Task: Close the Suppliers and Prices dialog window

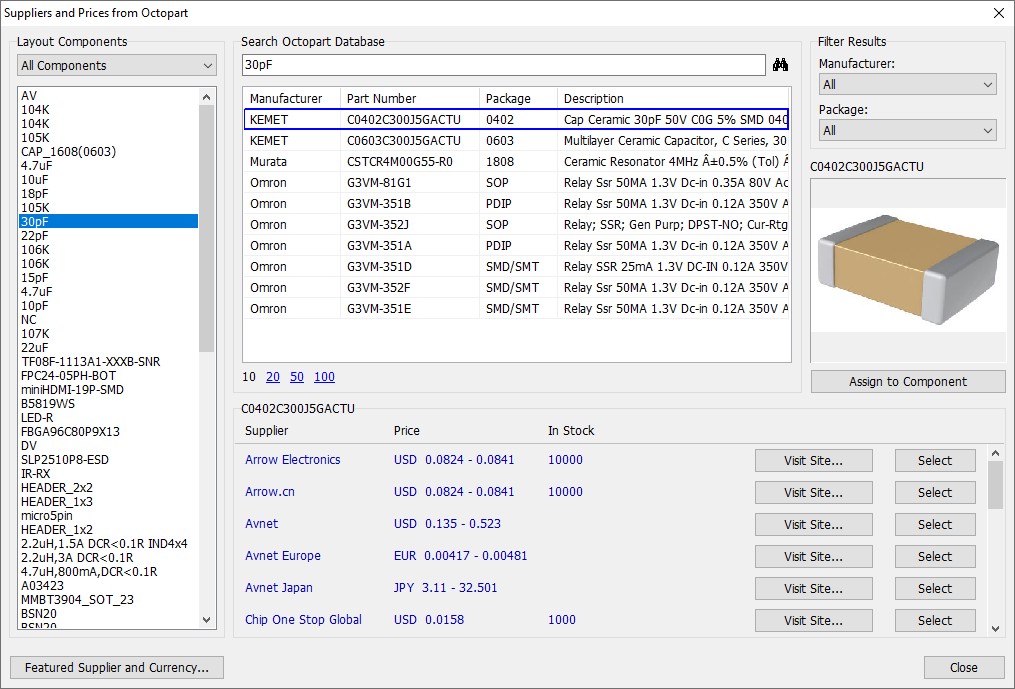Action: 998,13
